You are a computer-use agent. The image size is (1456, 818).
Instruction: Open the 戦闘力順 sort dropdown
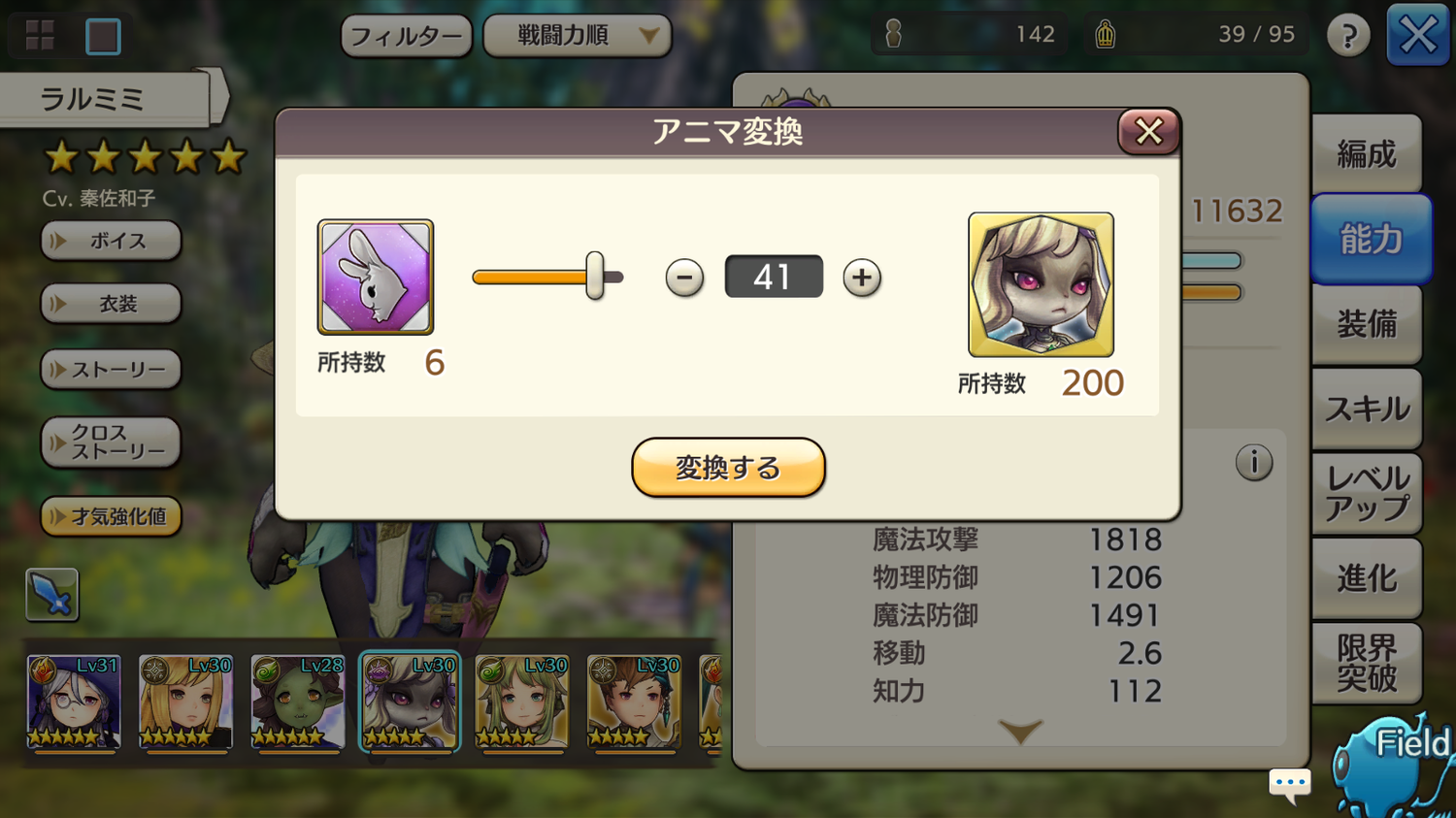(x=578, y=36)
